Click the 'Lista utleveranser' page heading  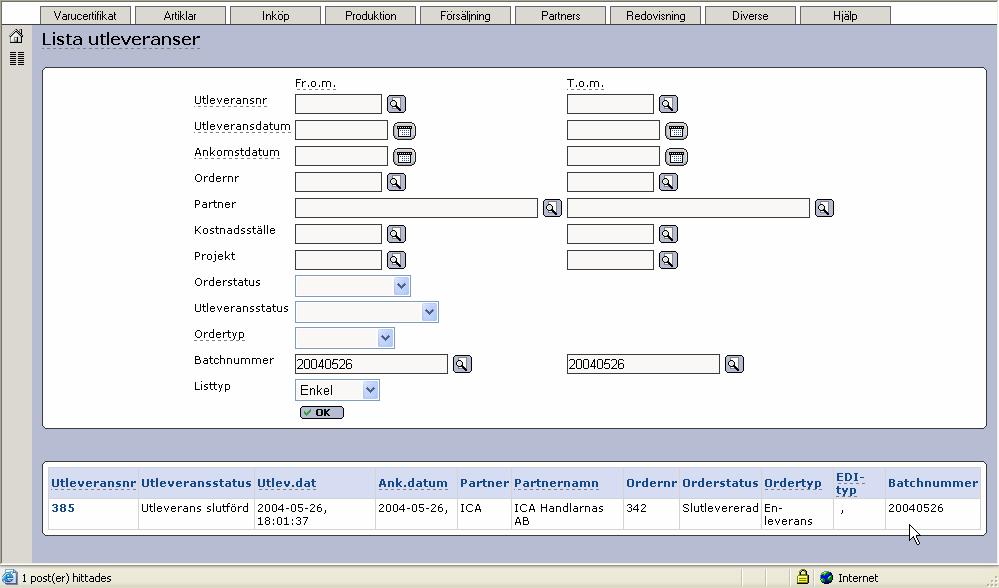click(x=121, y=39)
